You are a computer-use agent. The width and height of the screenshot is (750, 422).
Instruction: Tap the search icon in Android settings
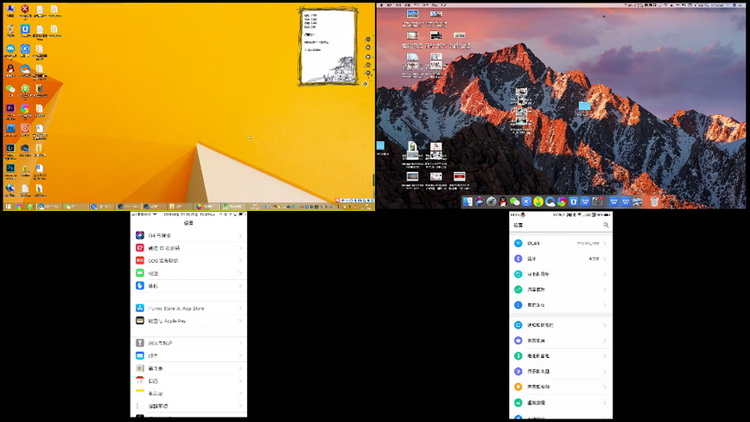(606, 226)
